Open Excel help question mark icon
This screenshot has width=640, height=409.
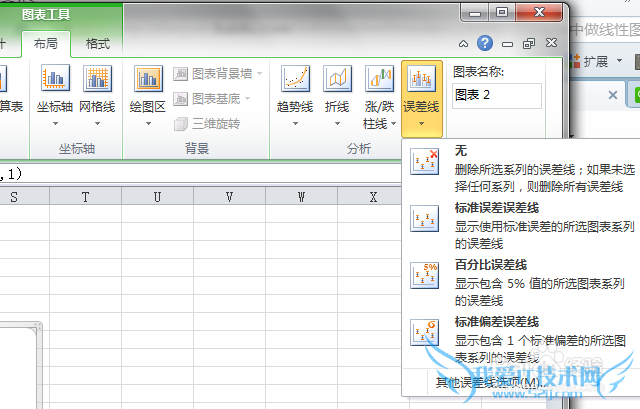coord(485,43)
